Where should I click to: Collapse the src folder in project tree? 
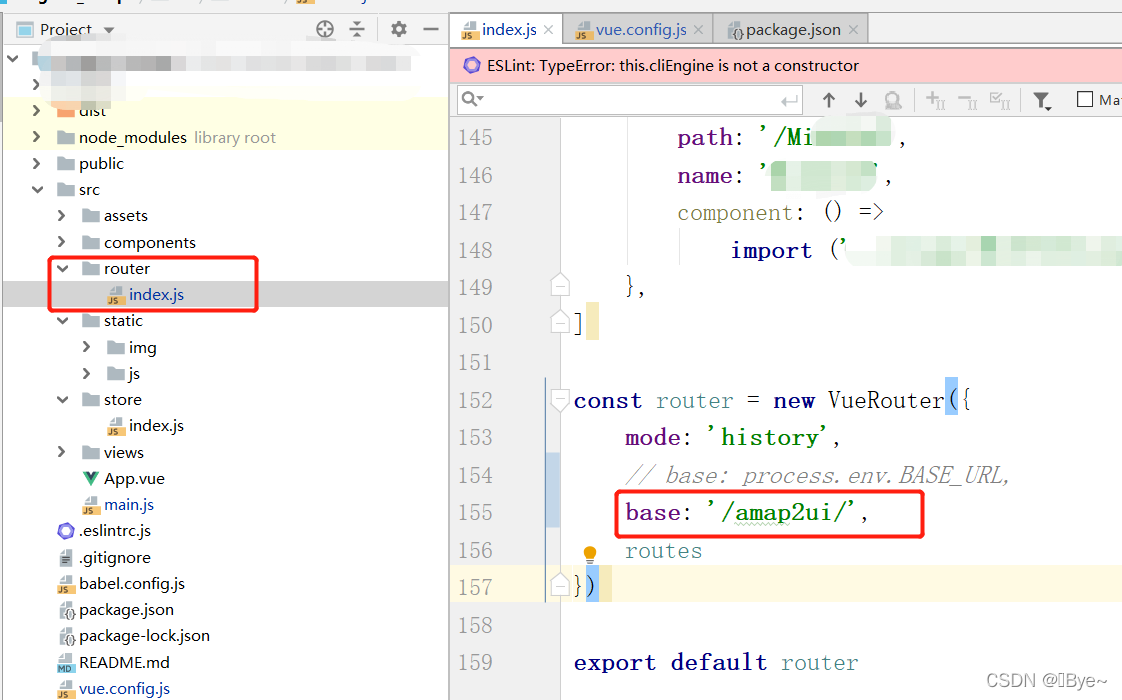pos(38,188)
